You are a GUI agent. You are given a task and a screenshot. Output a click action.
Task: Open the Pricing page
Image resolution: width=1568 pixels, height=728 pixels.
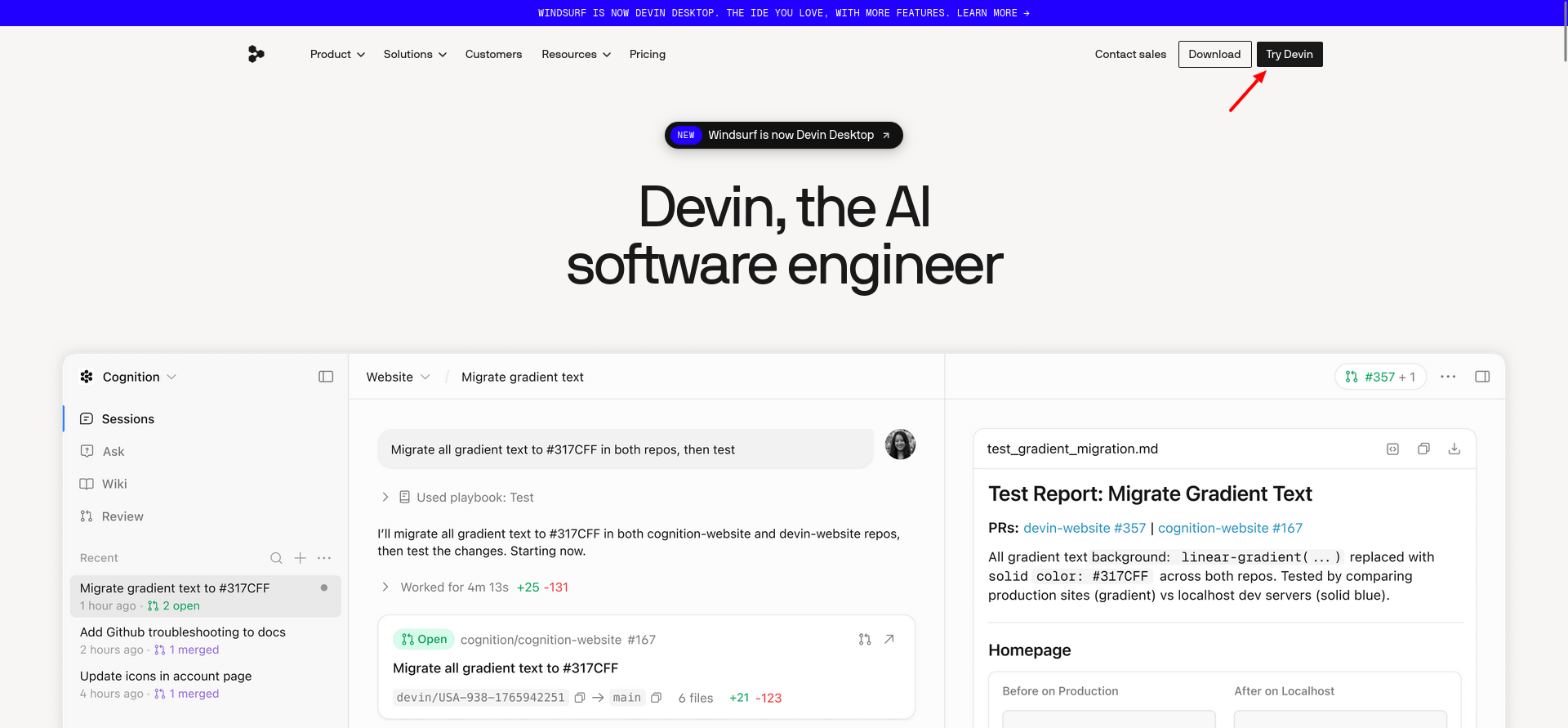click(648, 54)
